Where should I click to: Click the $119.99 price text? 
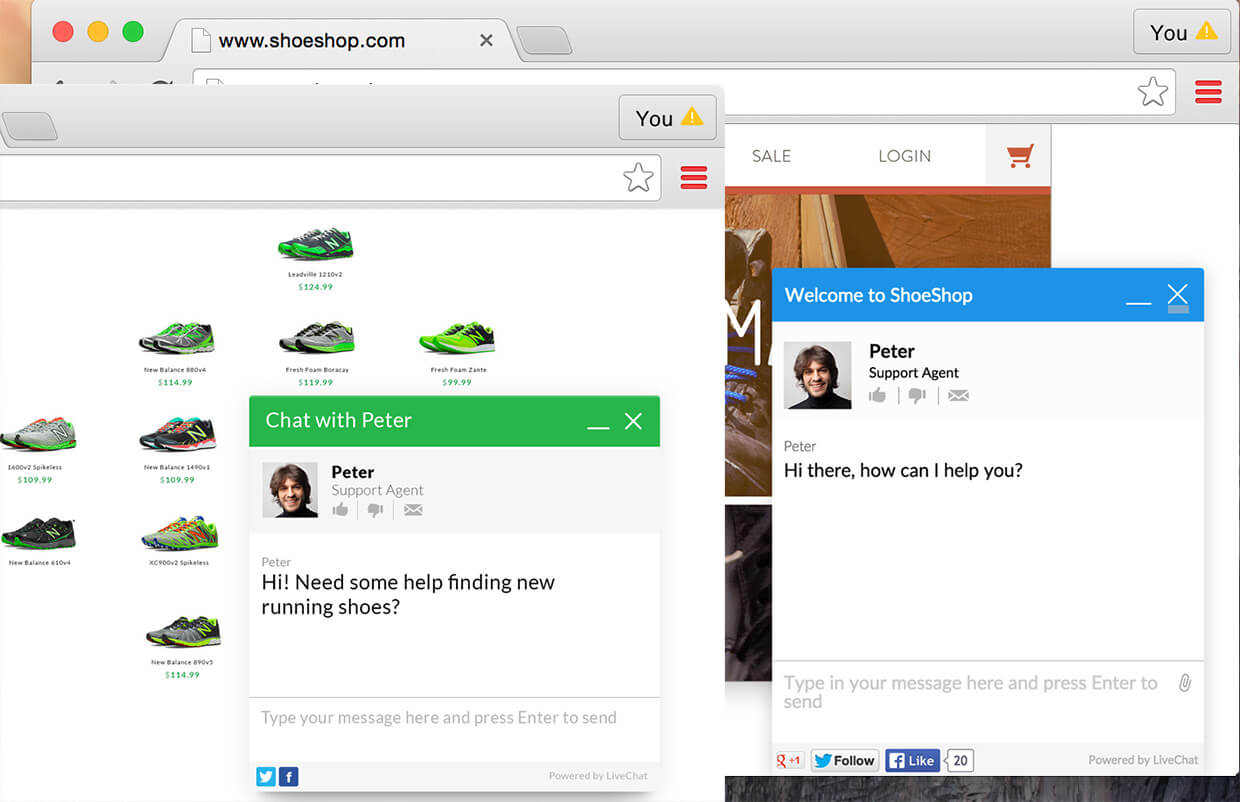coord(316,382)
